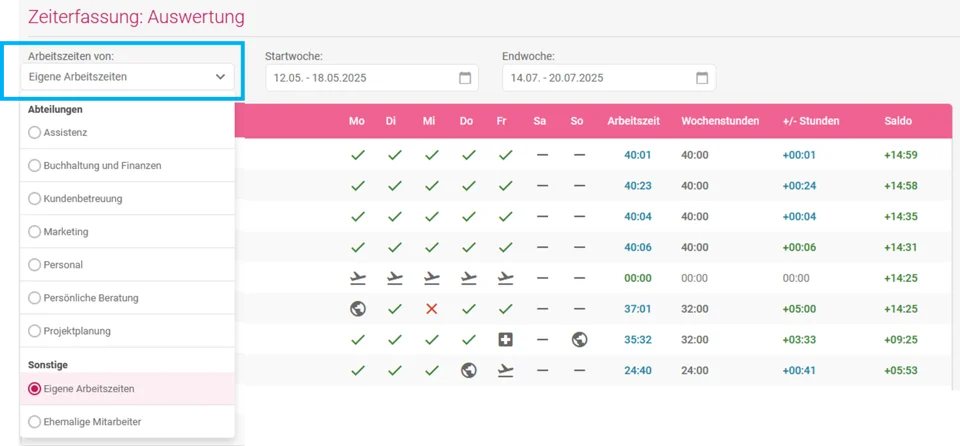The height and width of the screenshot is (446, 960).
Task: Open the Endwoche calendar picker icon
Action: (x=702, y=78)
